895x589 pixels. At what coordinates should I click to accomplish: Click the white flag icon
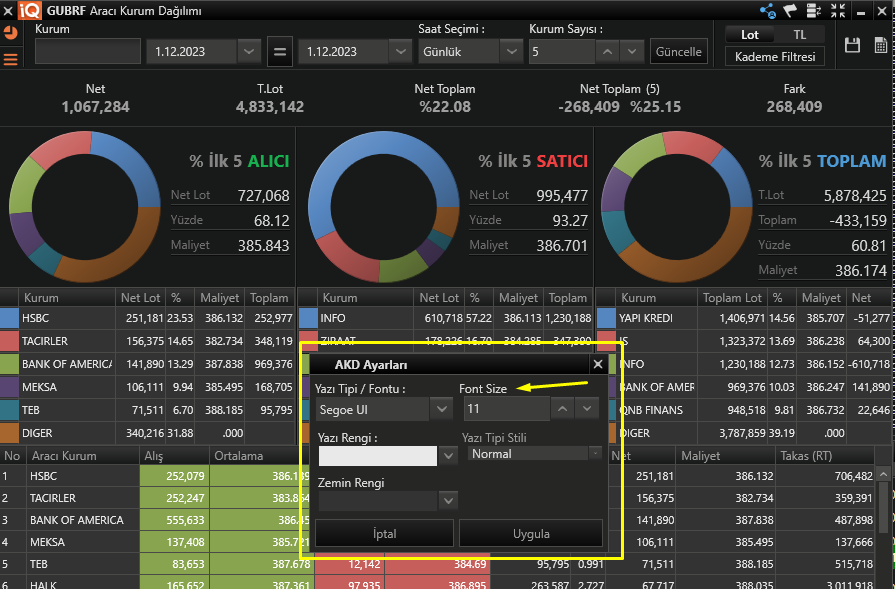tap(789, 11)
